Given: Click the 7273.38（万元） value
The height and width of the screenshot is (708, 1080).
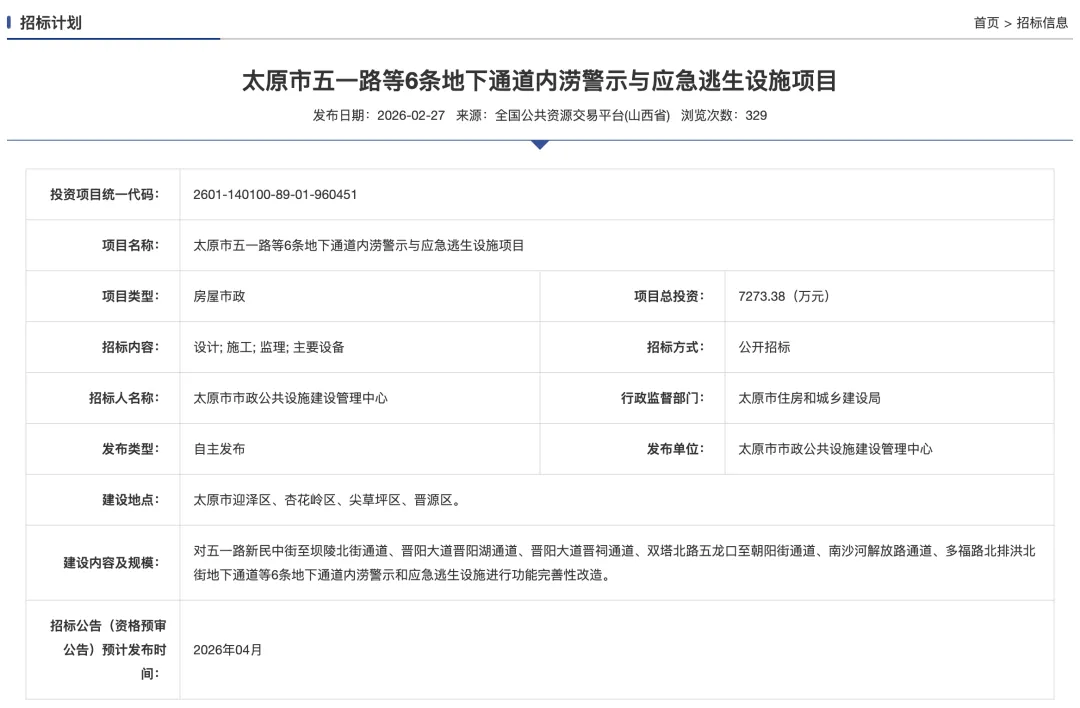Looking at the screenshot, I should point(784,296).
